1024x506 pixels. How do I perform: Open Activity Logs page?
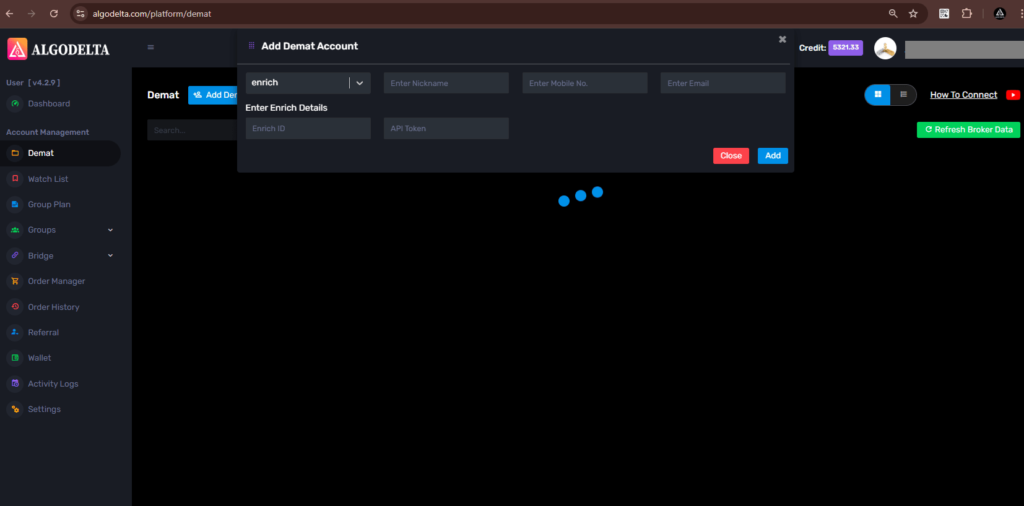click(x=53, y=384)
